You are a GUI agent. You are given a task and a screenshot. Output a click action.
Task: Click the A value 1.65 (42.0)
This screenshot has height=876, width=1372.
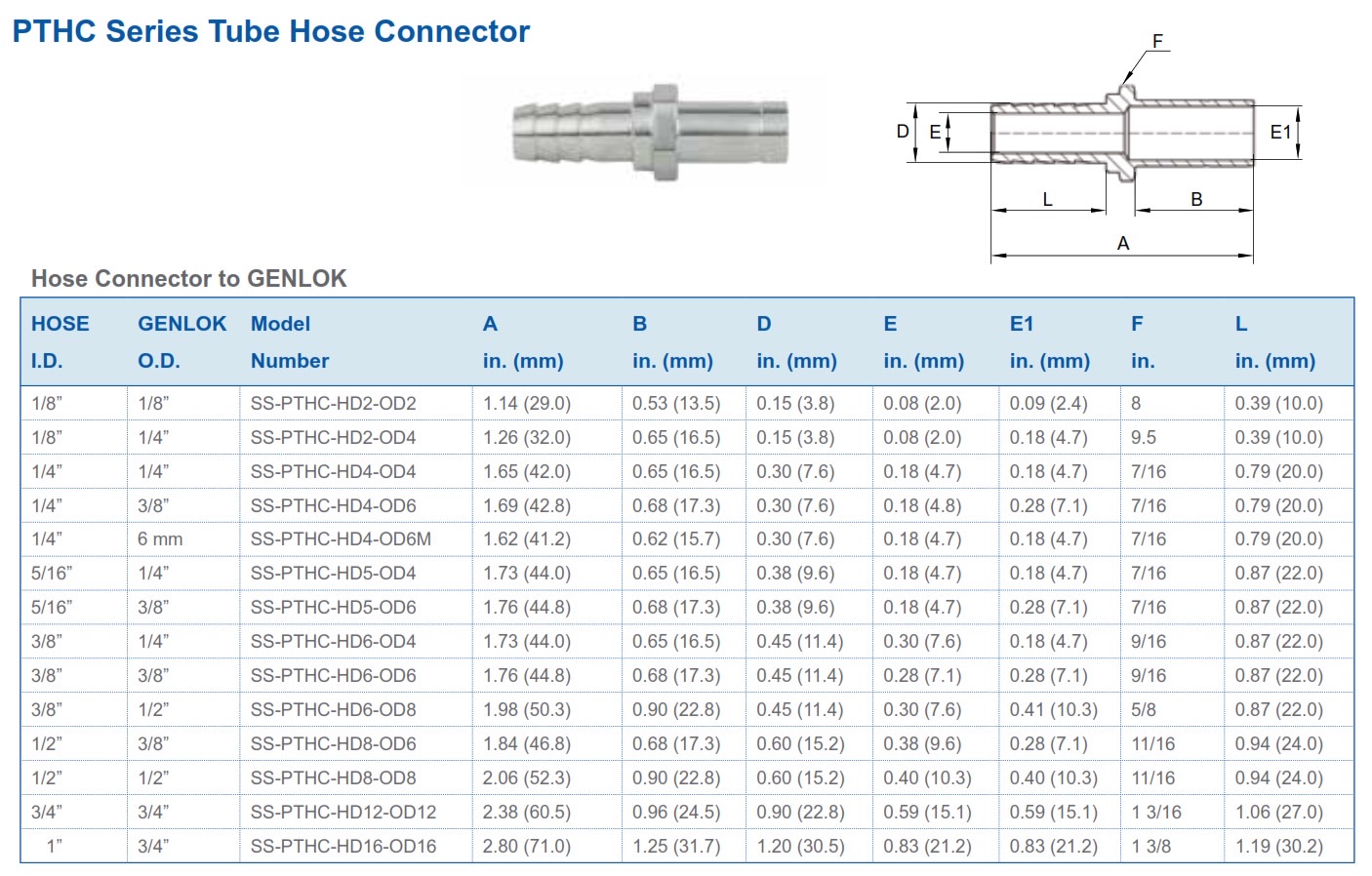(x=527, y=472)
